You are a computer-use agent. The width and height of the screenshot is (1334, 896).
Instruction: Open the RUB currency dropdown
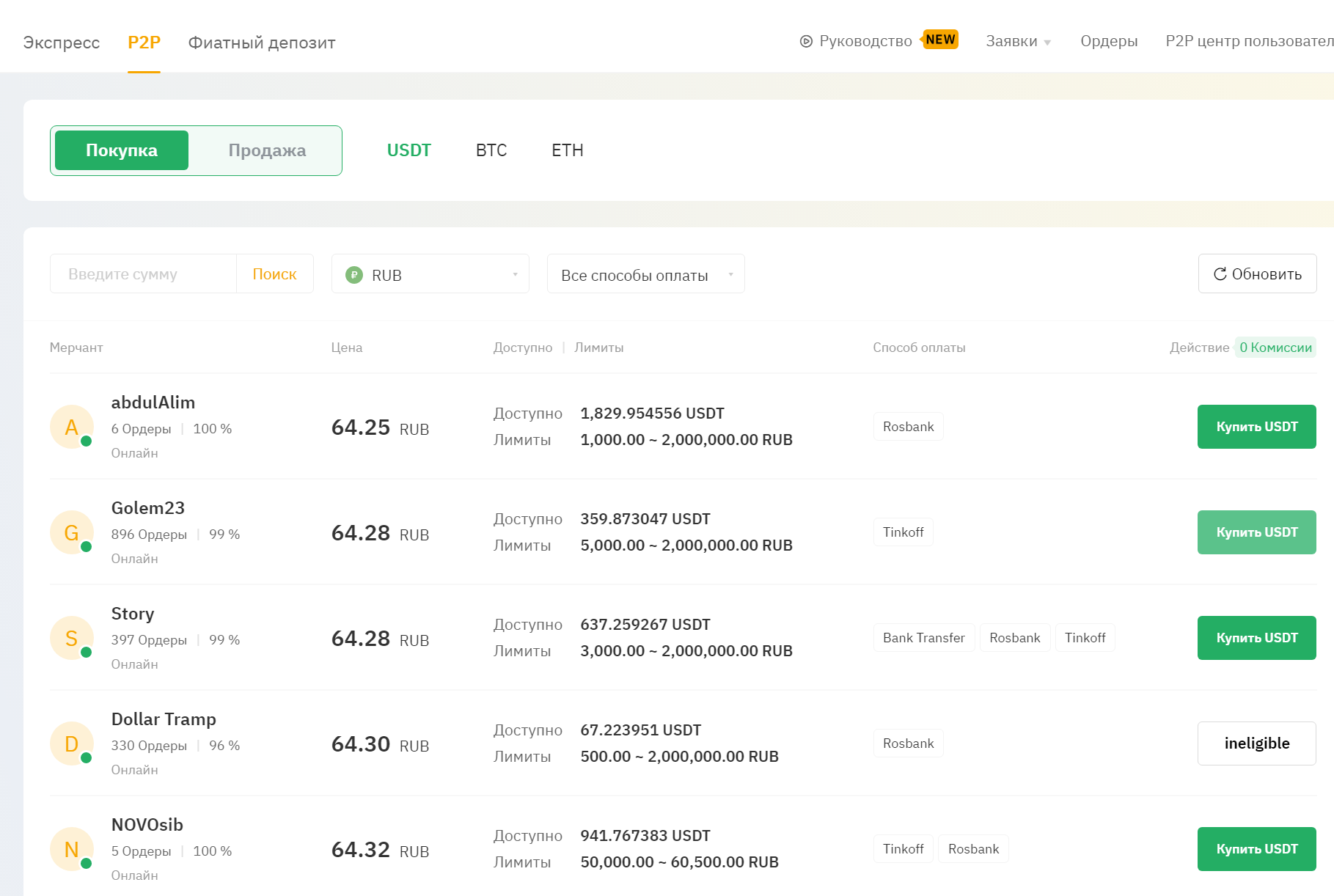pos(430,274)
